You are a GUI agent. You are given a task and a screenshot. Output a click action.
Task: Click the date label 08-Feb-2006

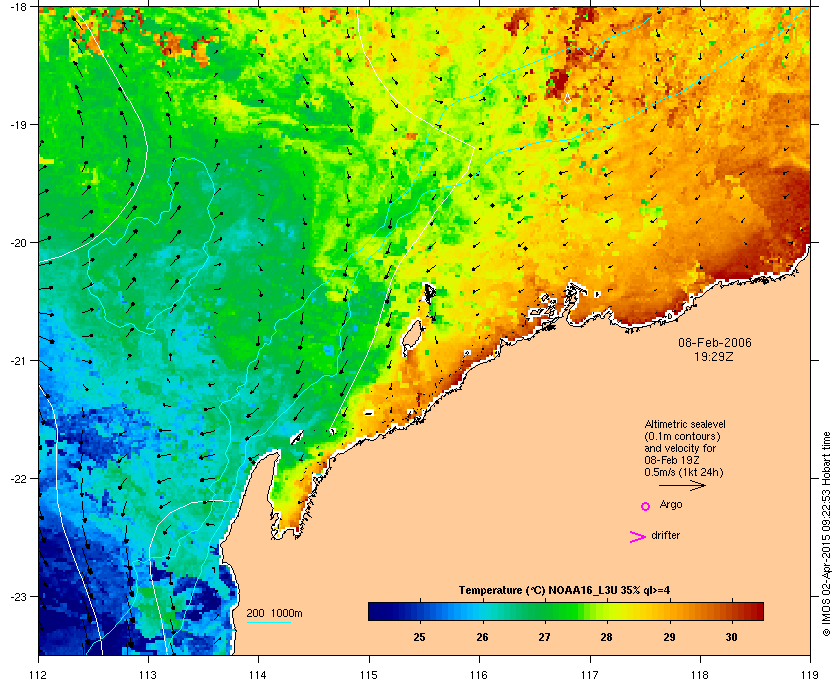(x=715, y=342)
